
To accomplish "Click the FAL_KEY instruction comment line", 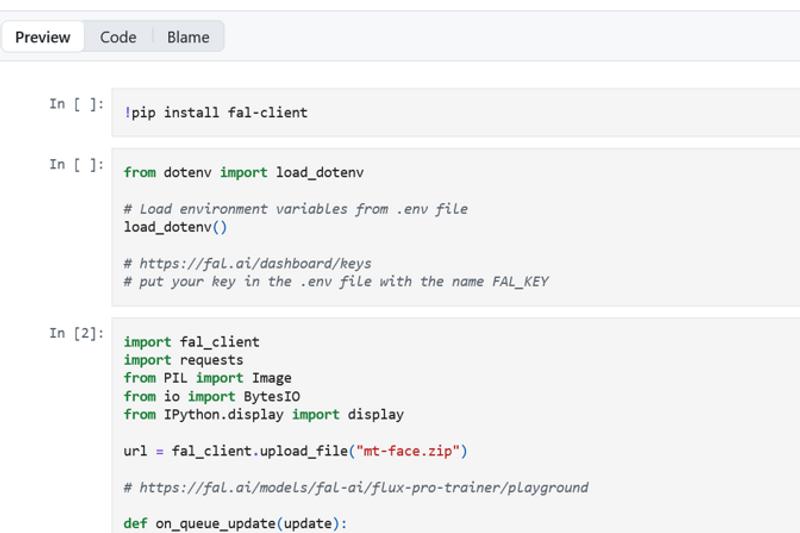I will [x=335, y=281].
